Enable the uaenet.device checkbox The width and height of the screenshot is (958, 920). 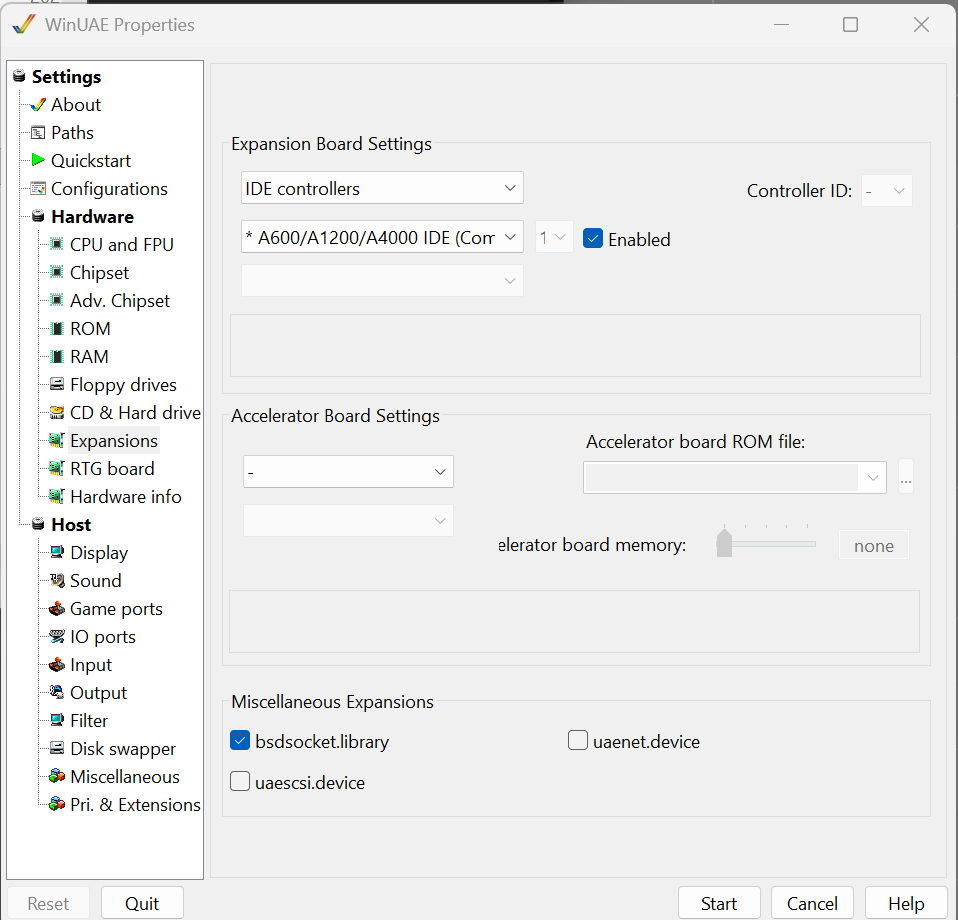577,741
